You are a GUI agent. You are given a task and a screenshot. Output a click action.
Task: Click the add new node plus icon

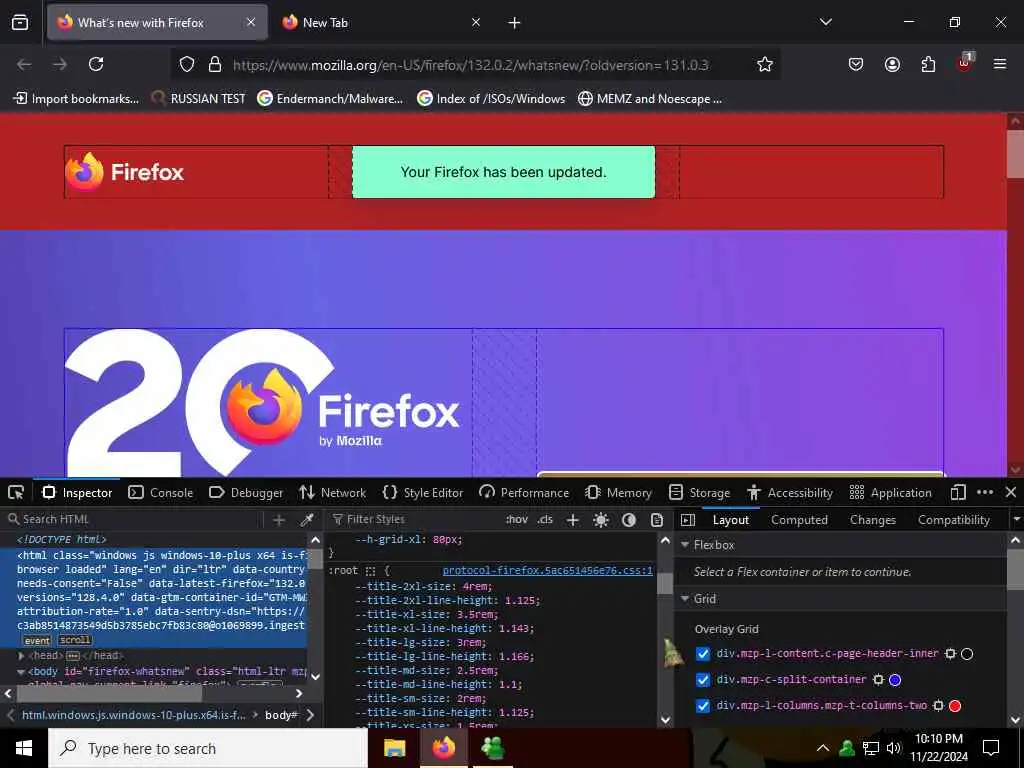coord(279,520)
